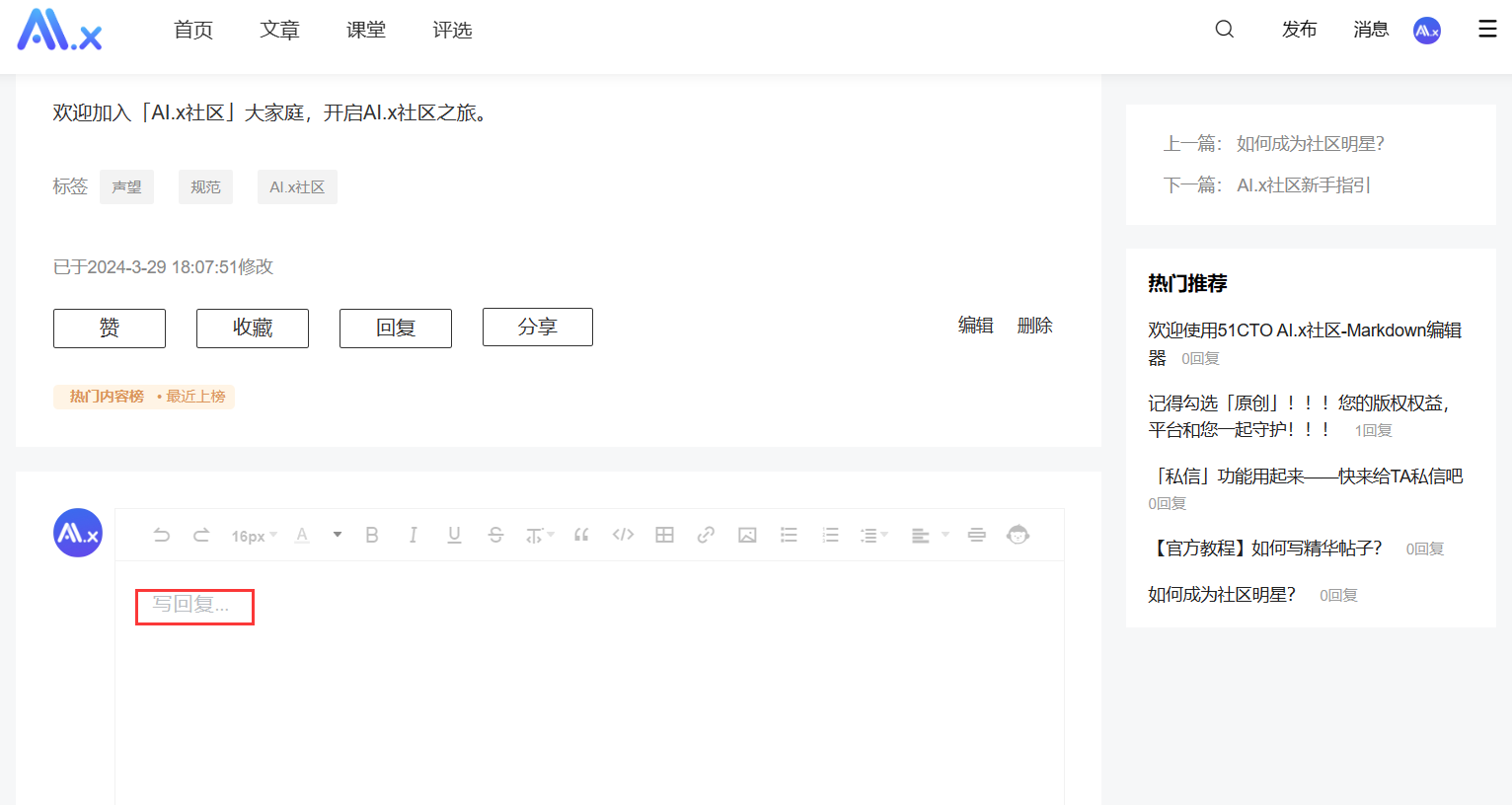Click the 回复 reply button
Viewport: 1512px width, 805px height.
(396, 329)
